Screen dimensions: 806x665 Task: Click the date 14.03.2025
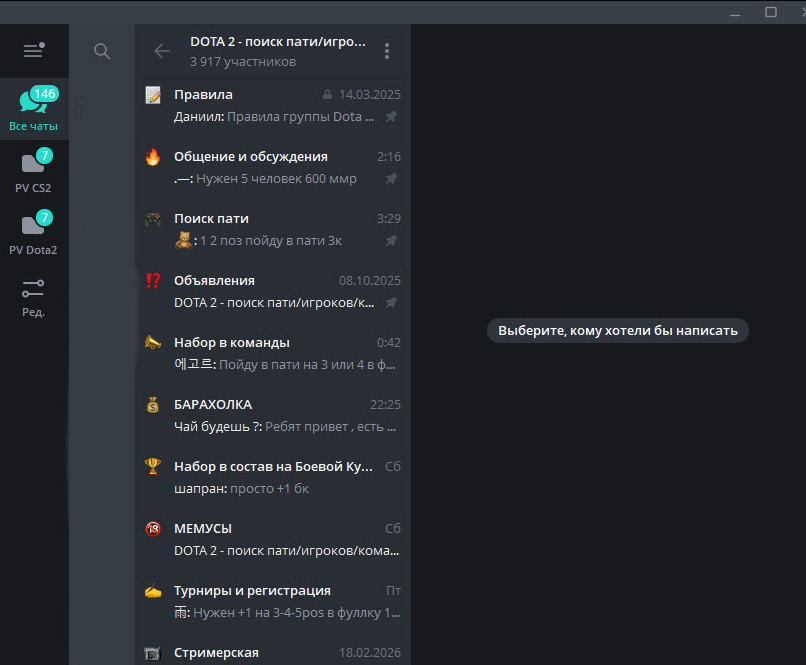point(370,95)
